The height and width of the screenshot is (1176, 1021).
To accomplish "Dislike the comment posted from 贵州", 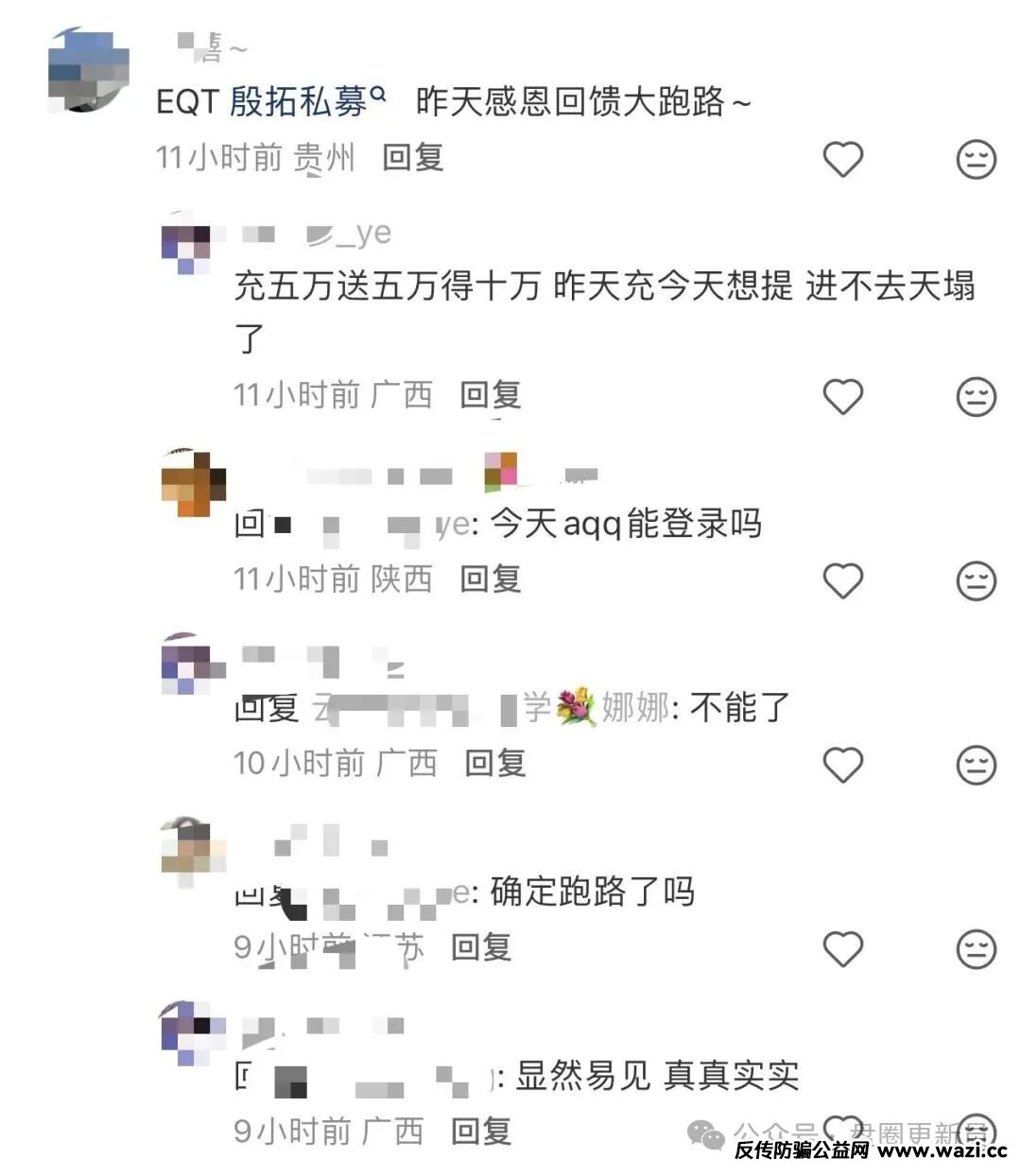I will (x=976, y=159).
